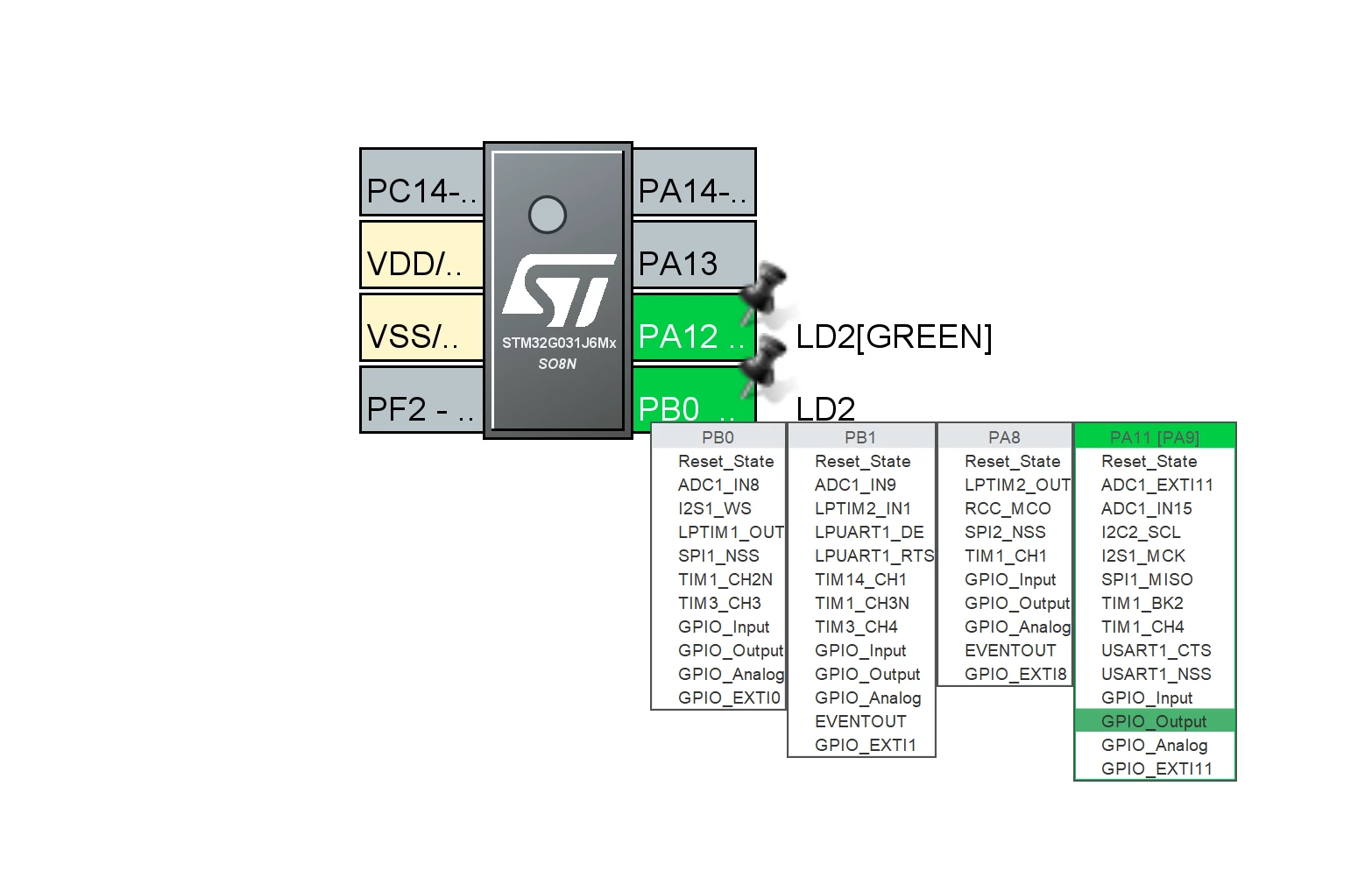
Task: Click the PA11 [PA9] menu header
Action: point(1155,436)
